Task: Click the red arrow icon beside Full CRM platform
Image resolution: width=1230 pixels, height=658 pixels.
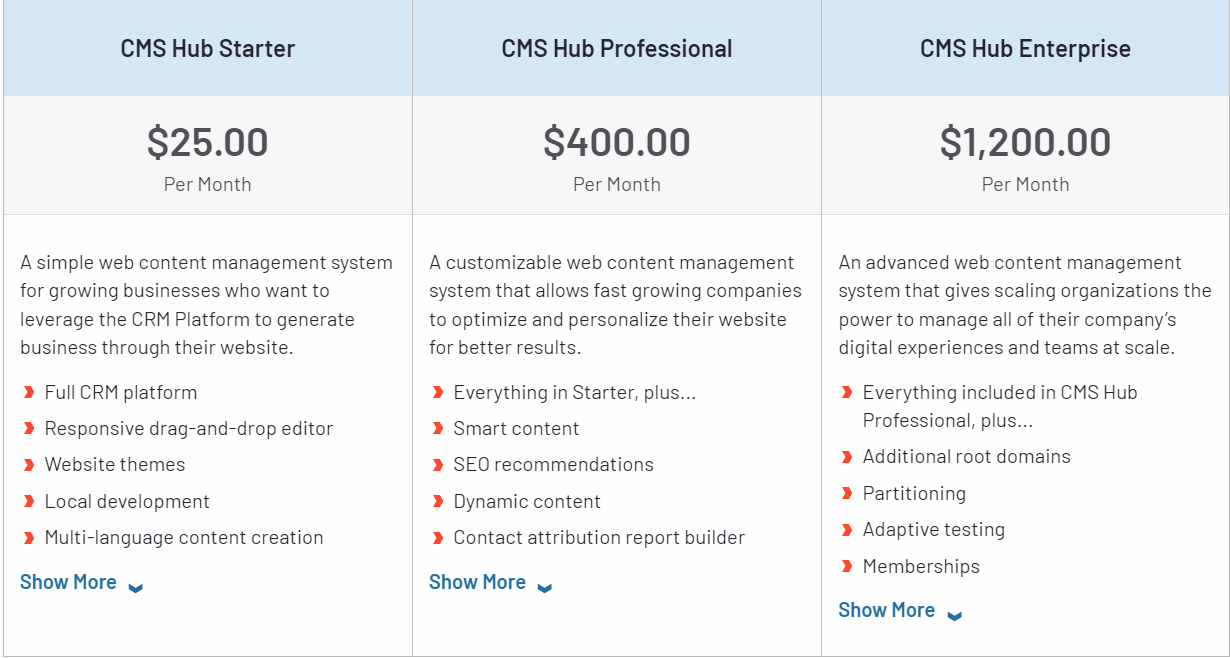Action: tap(31, 392)
